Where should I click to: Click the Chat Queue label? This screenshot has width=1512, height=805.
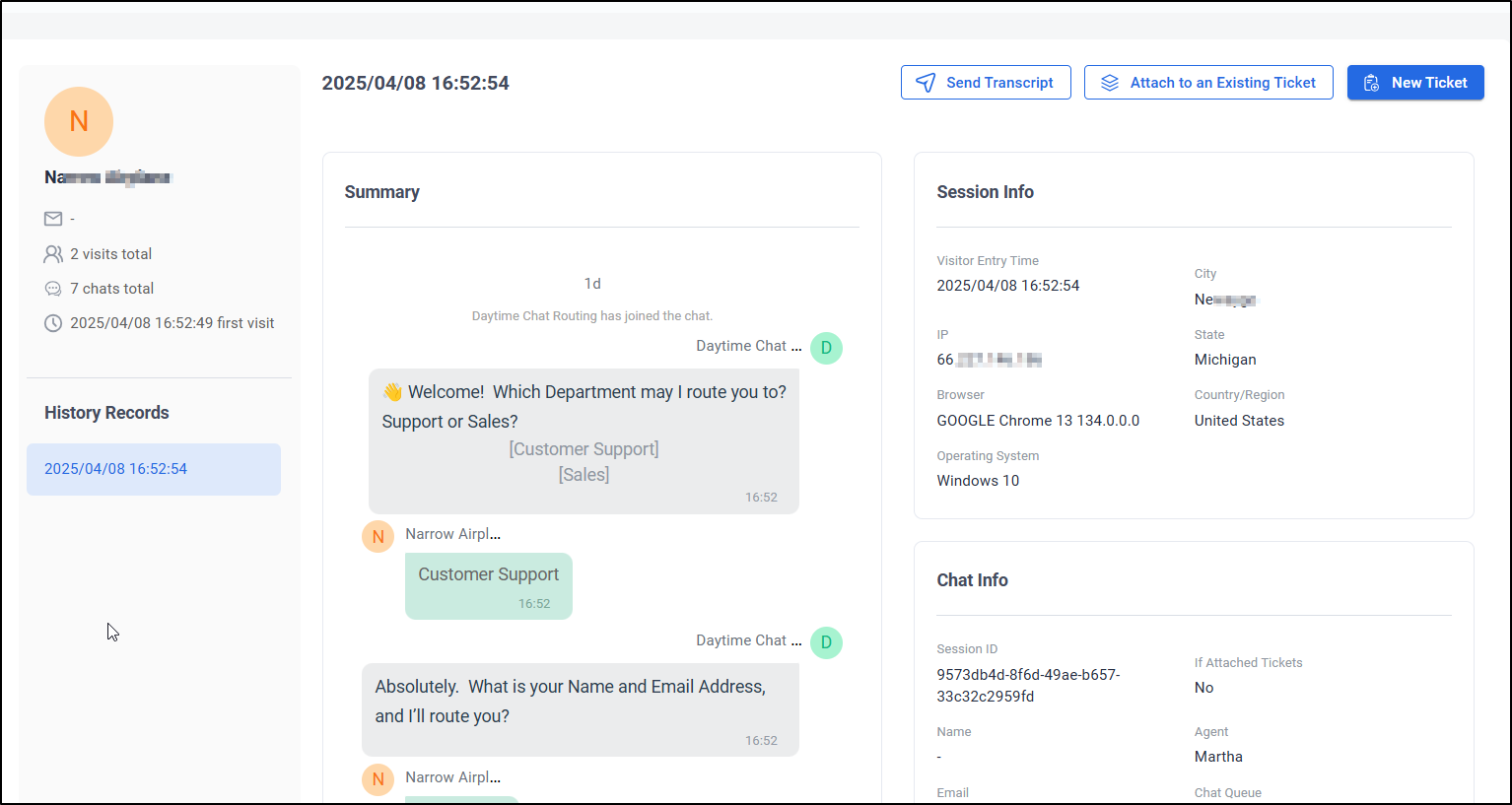pyautogui.click(x=1228, y=793)
